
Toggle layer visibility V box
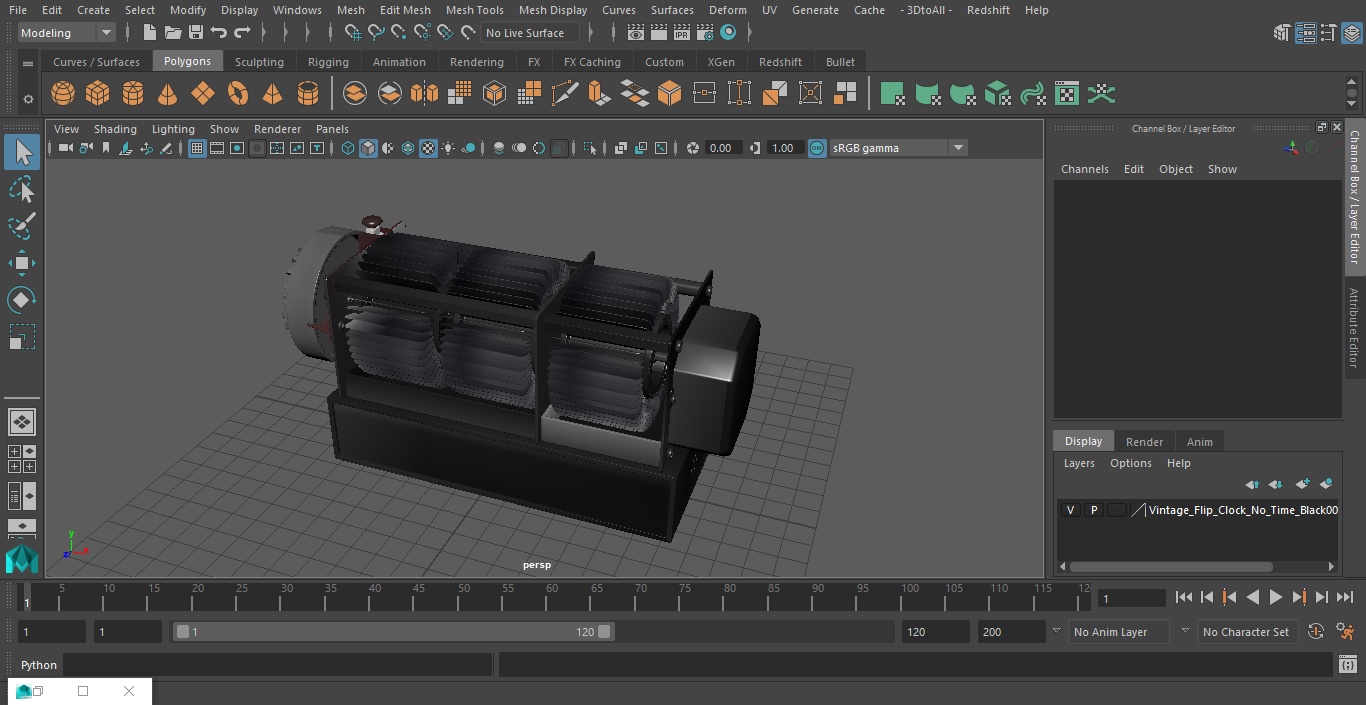pos(1071,510)
